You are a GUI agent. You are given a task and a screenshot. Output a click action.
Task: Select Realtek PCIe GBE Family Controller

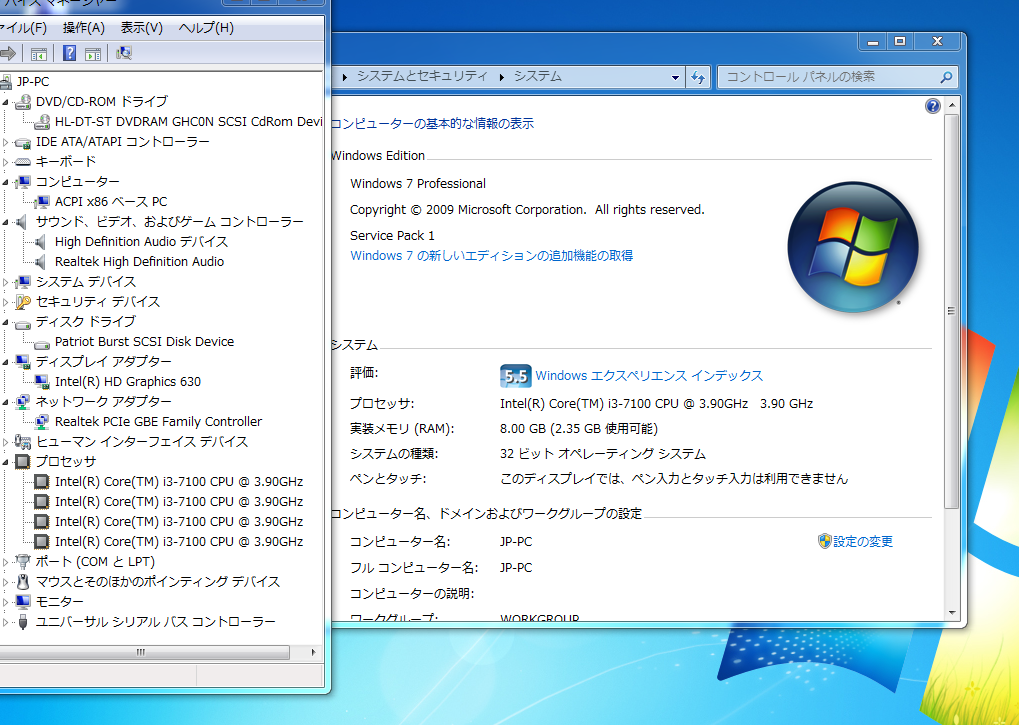(159, 422)
